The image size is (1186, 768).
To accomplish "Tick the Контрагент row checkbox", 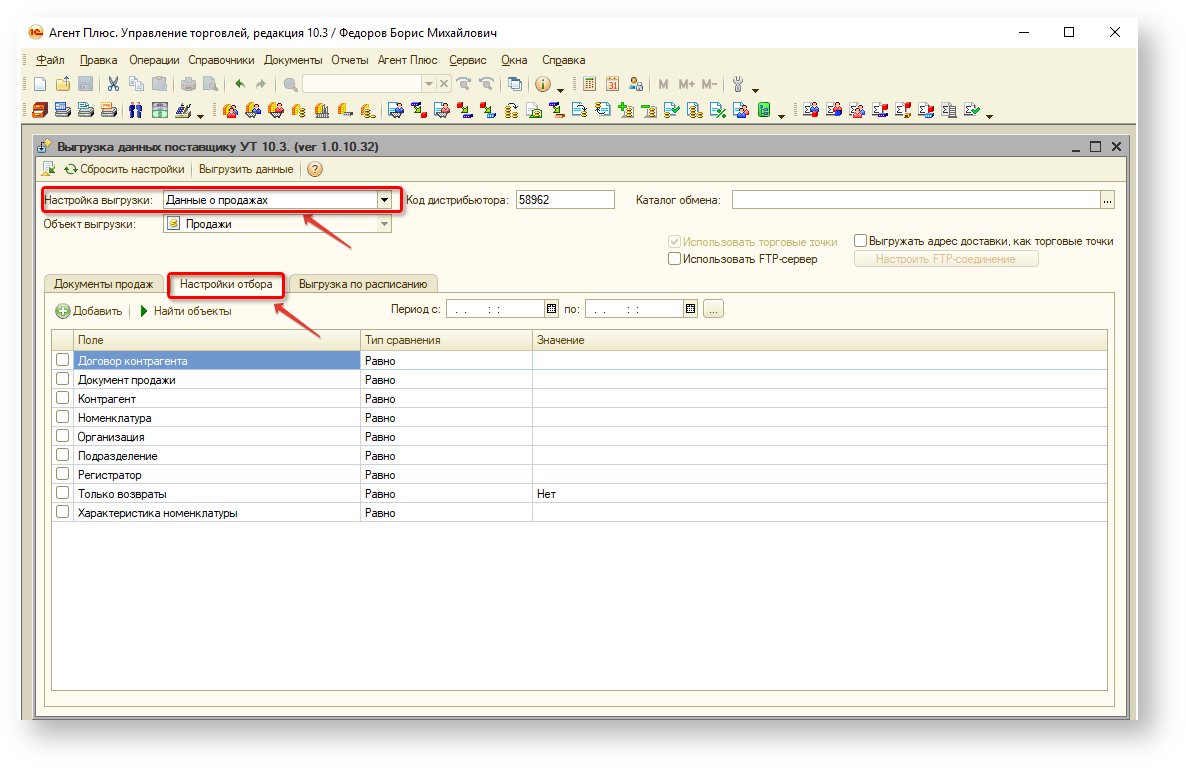I will pos(63,398).
